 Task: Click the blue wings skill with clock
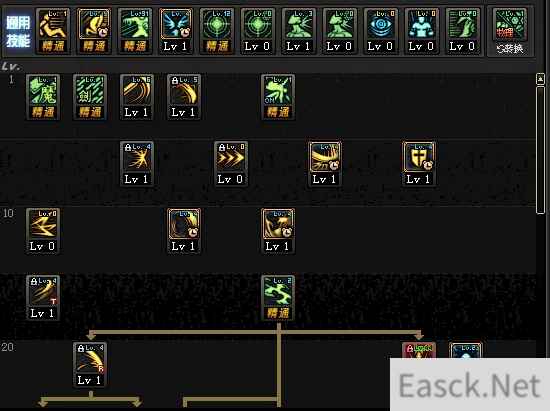(176, 31)
